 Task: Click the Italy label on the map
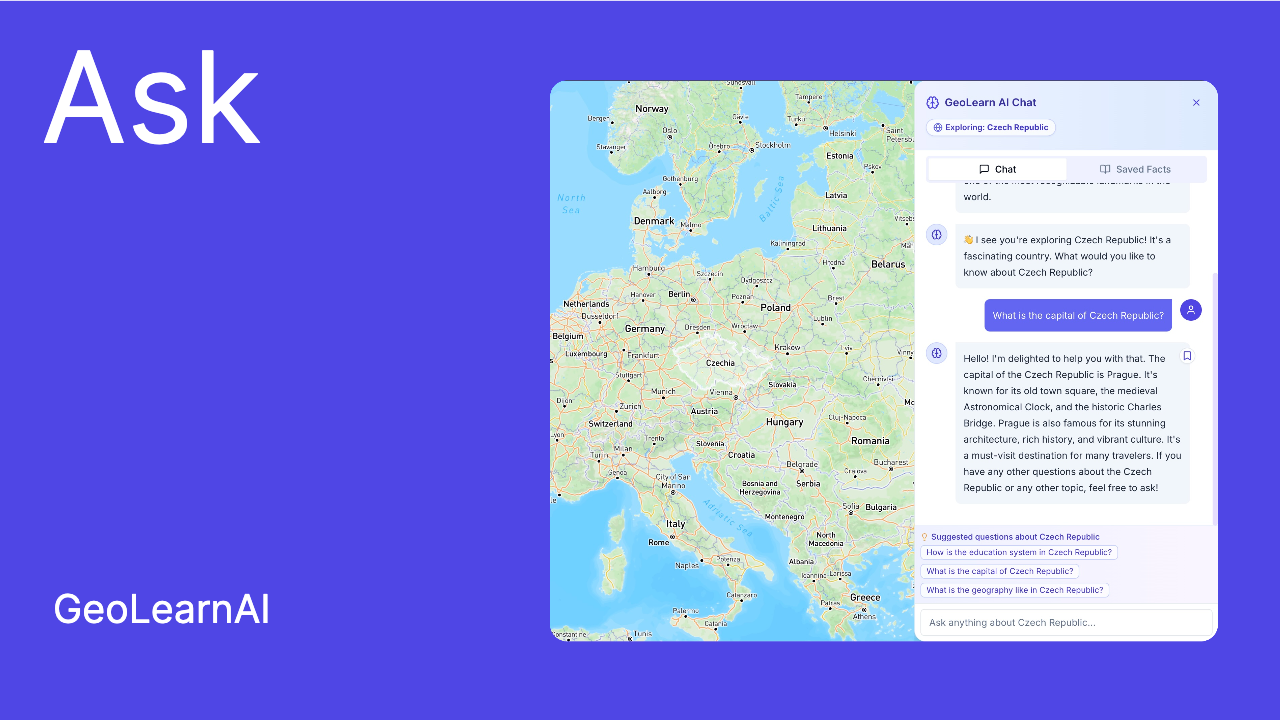click(x=676, y=524)
